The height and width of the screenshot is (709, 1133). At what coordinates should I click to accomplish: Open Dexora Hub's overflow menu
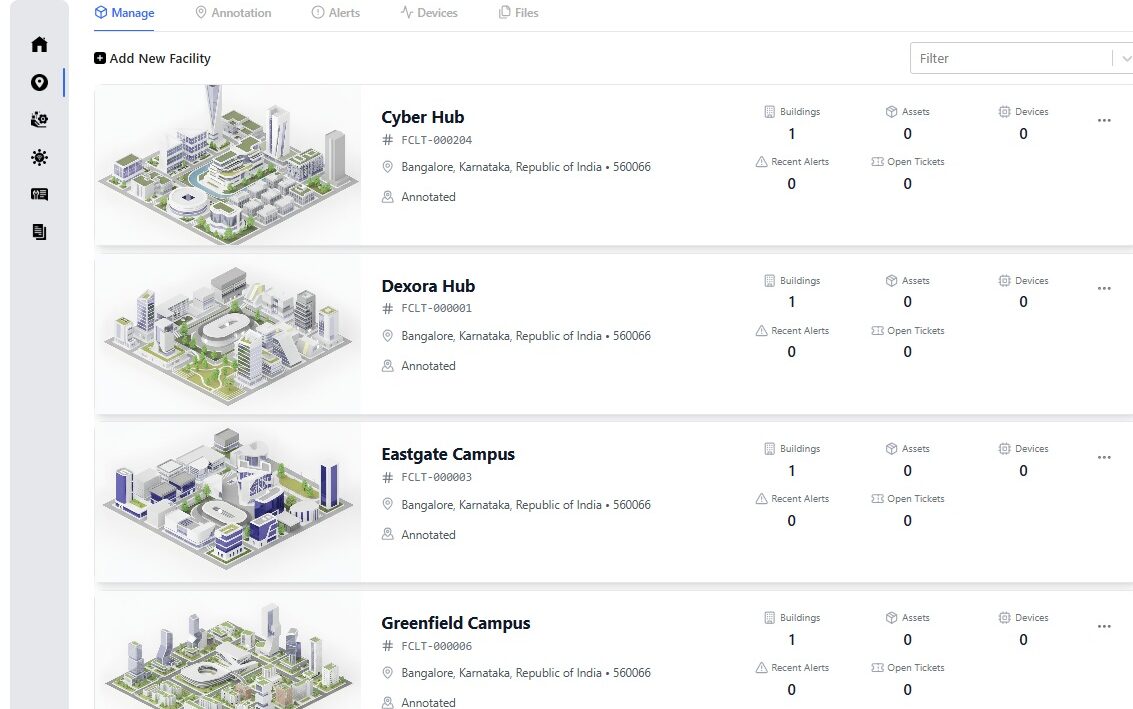coord(1104,288)
